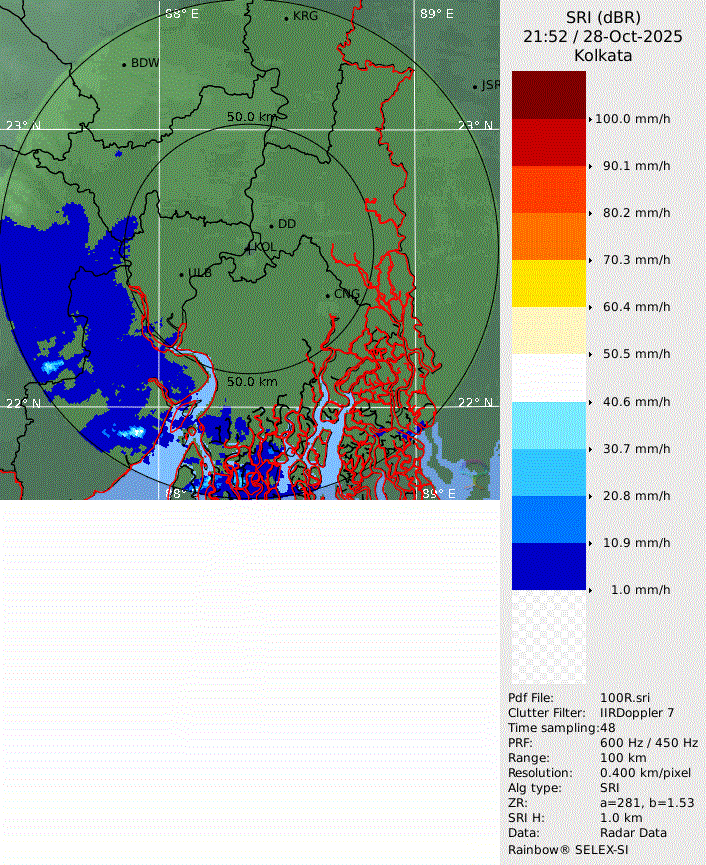Click the 21:52 / 28-Oct-2025 timestamp
Screen dimensions: 706x865
coord(602,36)
